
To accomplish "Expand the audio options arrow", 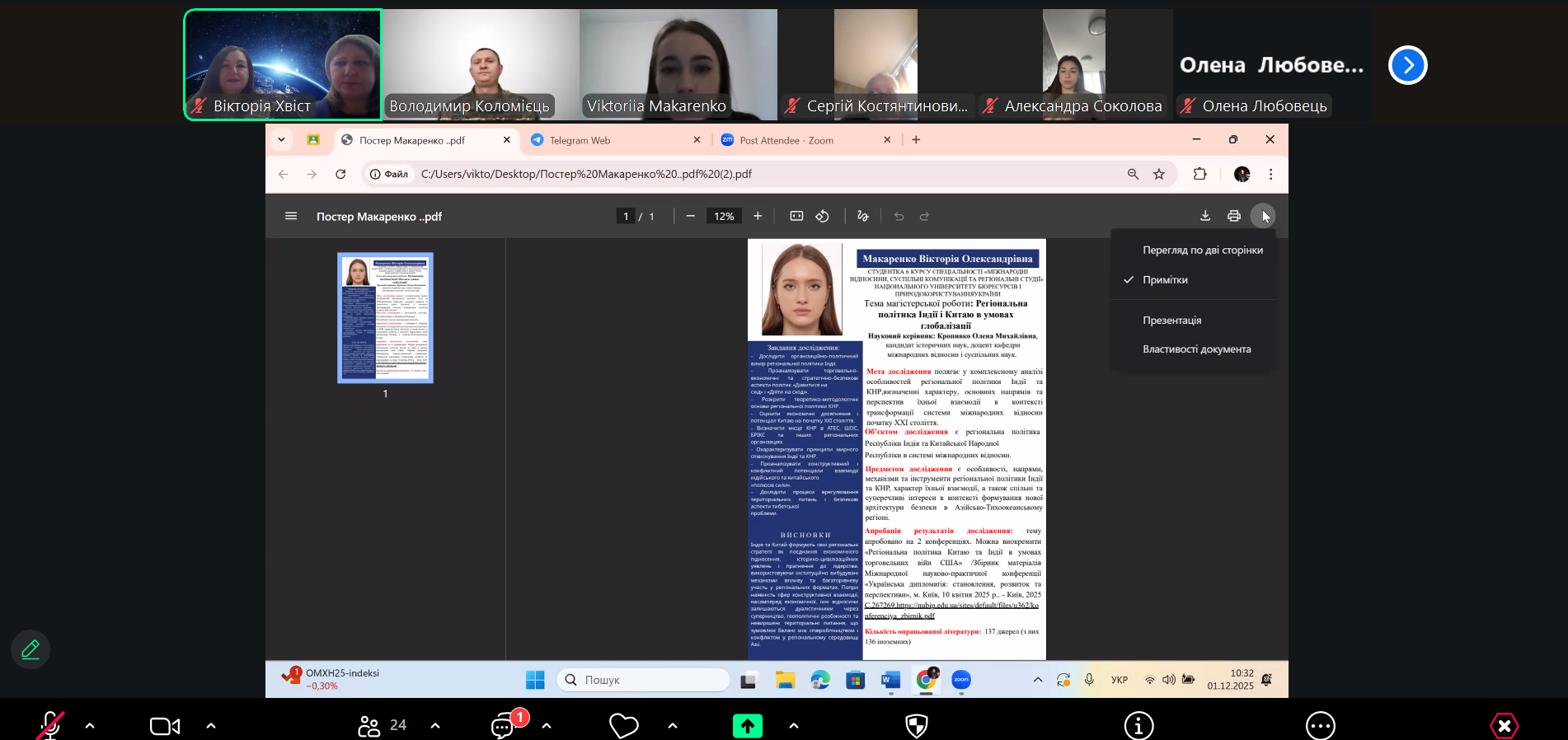I will tap(90, 726).
